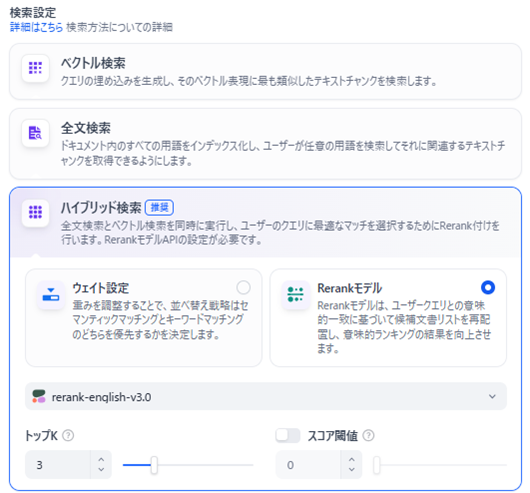Viewport: 530px width, 493px height.
Task: Click the Cohere logo beside rerank-english-v3.0
Action: [39, 396]
